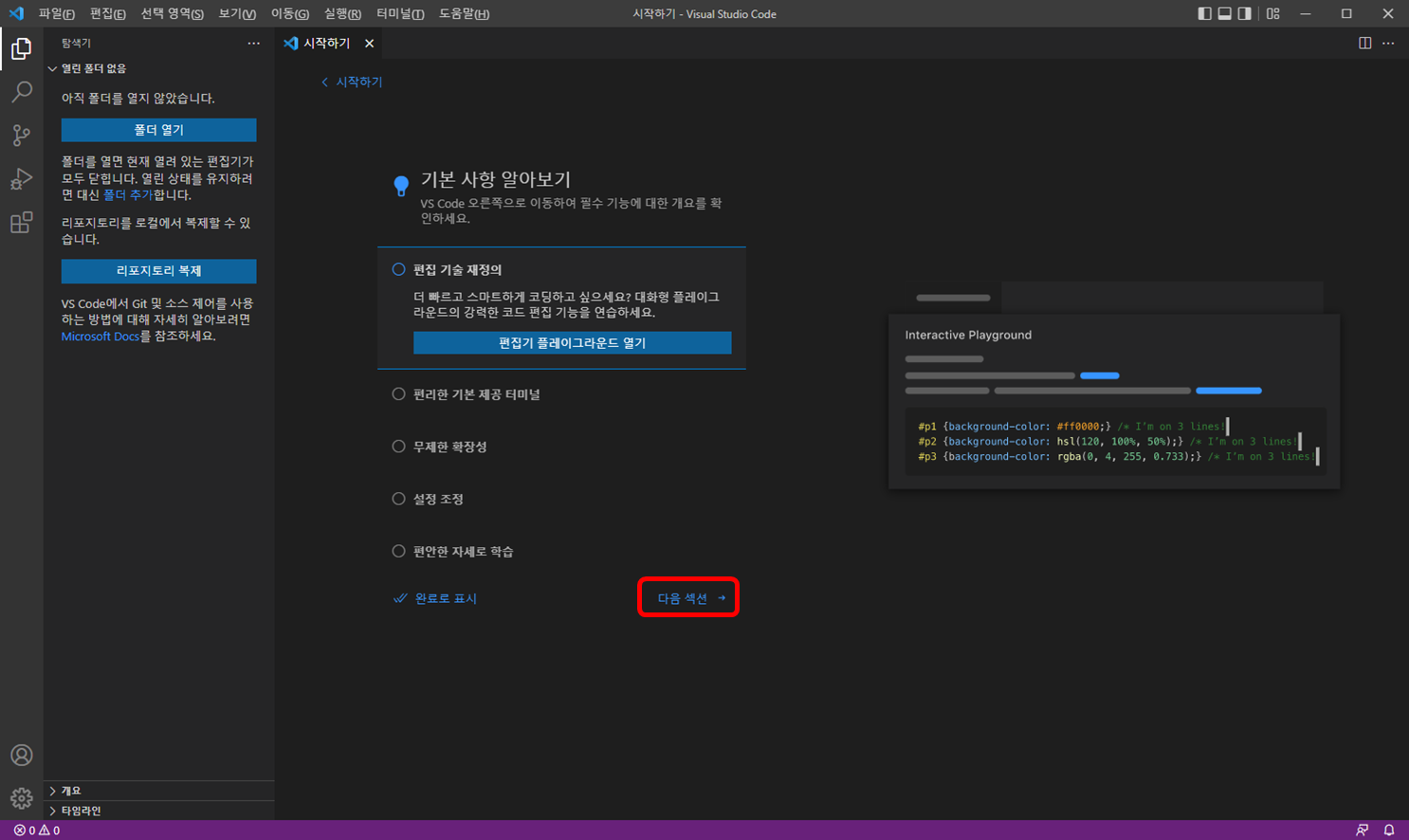Screen dimensions: 1409x840
Task: Expand the 타임라인 section
Action: pyautogui.click(x=158, y=811)
